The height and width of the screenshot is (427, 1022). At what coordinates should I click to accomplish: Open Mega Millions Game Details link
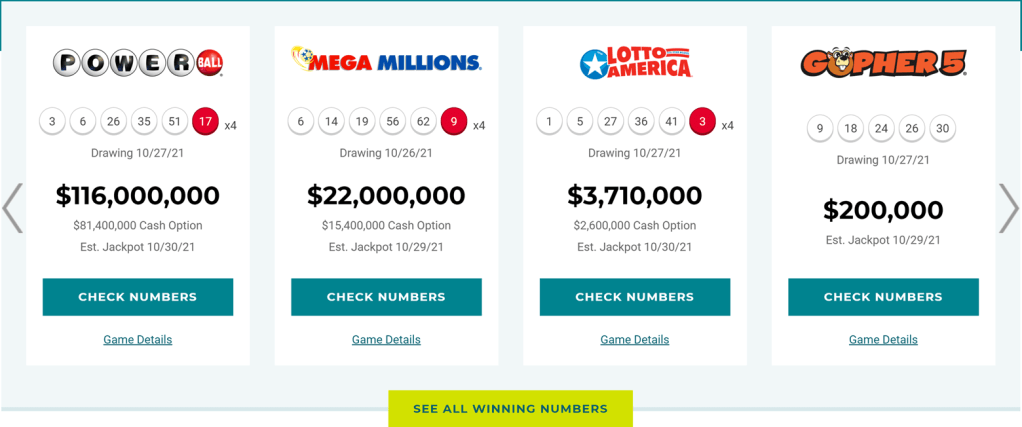[386, 340]
